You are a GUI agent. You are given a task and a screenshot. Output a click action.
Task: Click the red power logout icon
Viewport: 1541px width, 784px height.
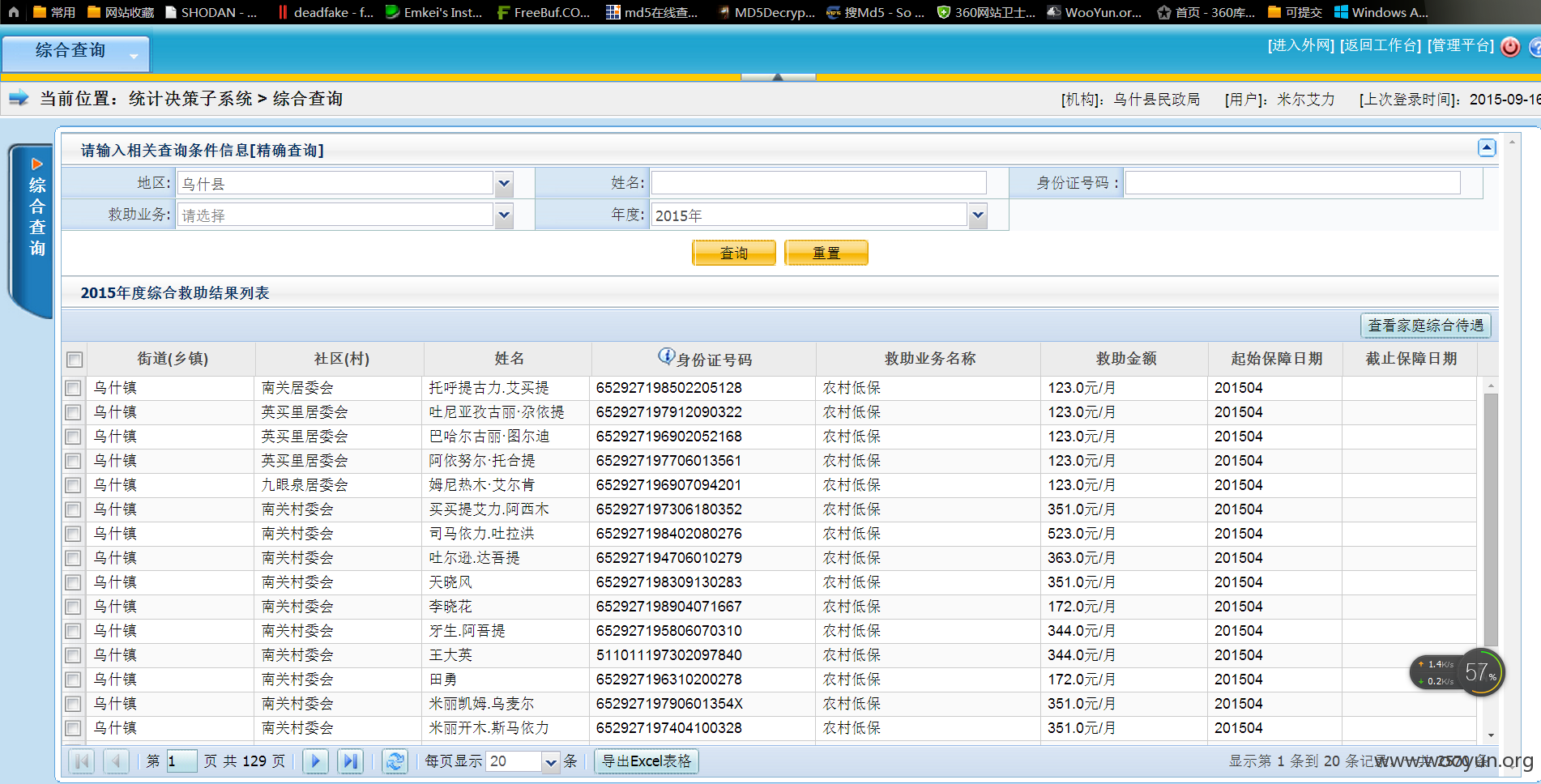pyautogui.click(x=1510, y=47)
